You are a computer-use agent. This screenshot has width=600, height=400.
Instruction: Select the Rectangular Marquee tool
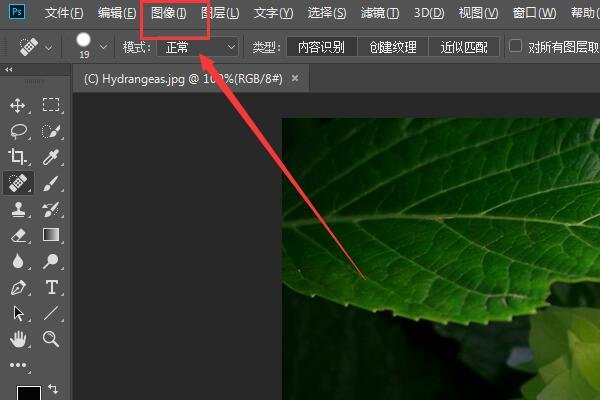click(51, 104)
